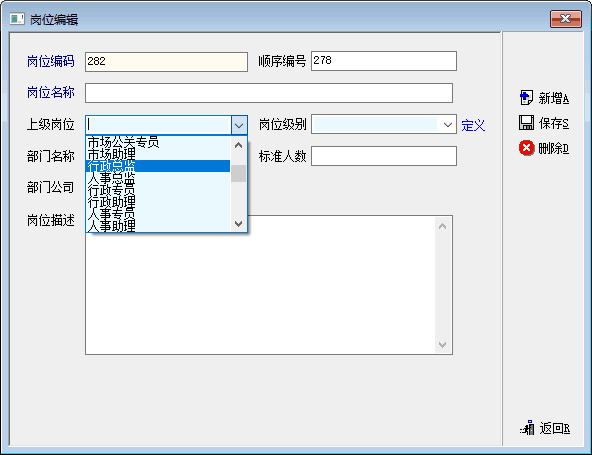Image resolution: width=592 pixels, height=455 pixels.
Task: Click dropdown list scroll-down arrow
Action: click(238, 224)
